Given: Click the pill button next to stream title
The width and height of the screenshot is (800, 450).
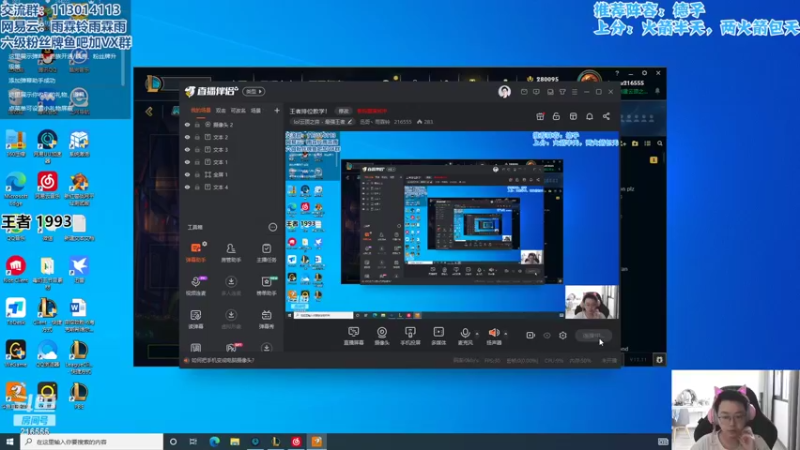Looking at the screenshot, I should [343, 111].
